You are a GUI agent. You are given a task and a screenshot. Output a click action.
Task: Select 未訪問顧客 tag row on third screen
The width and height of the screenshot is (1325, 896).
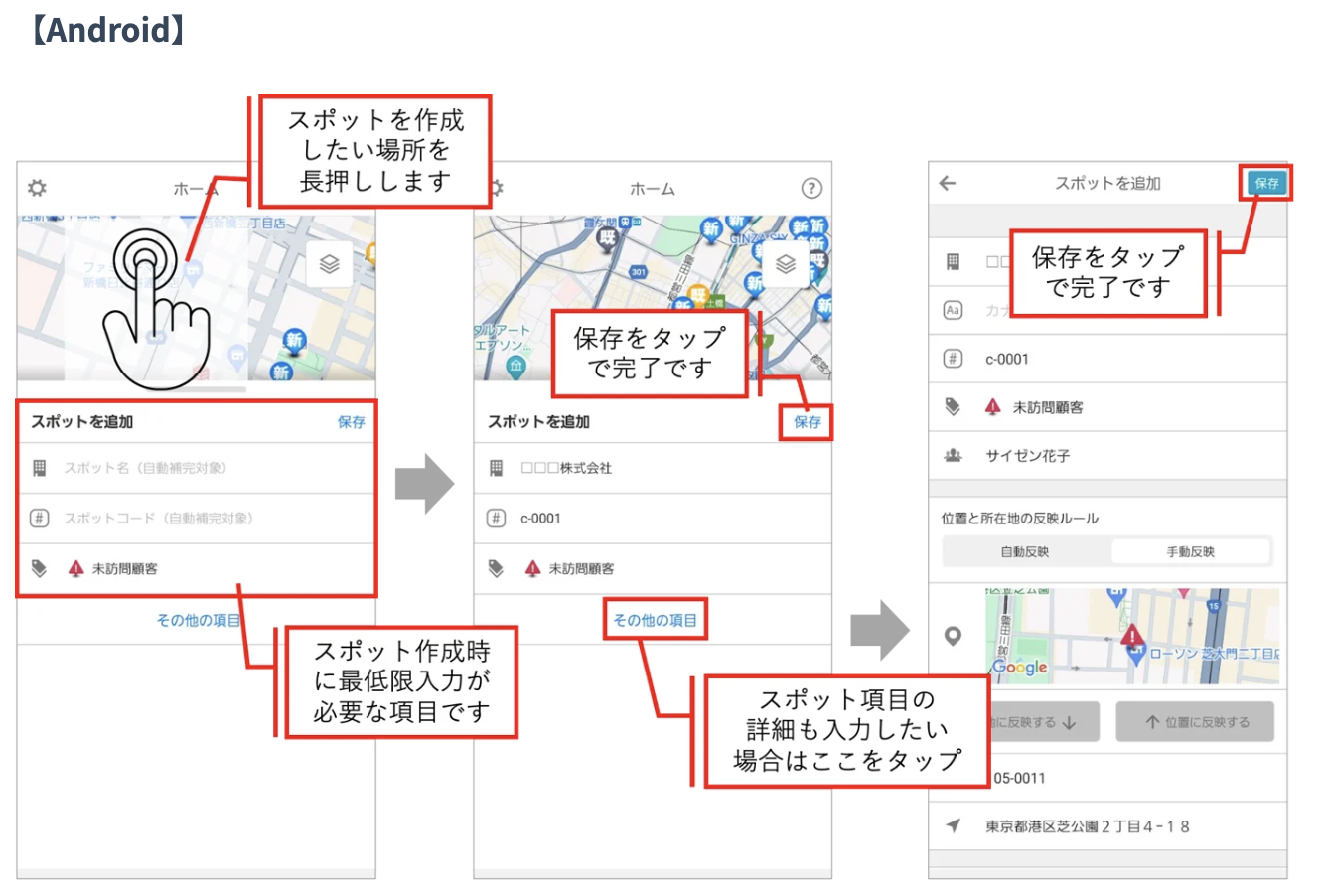pyautogui.click(x=1107, y=407)
